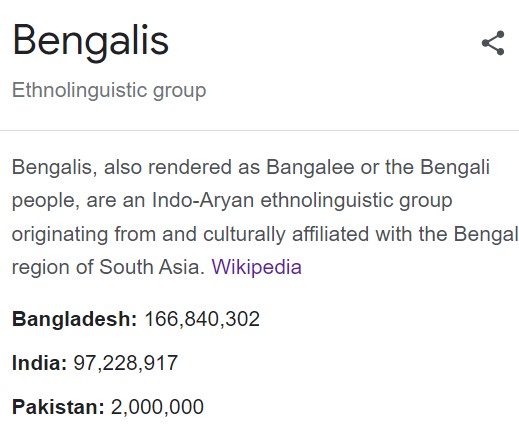The width and height of the screenshot is (519, 441).
Task: Click the word originating in the description
Action: (x=60, y=234)
